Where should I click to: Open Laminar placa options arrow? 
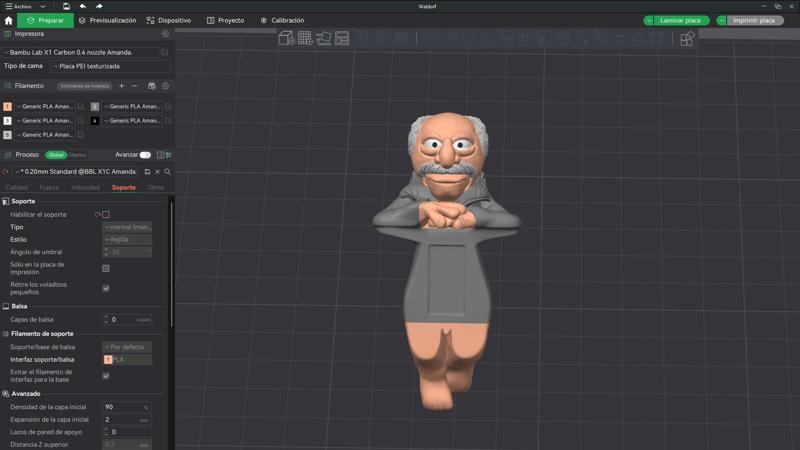(648, 20)
